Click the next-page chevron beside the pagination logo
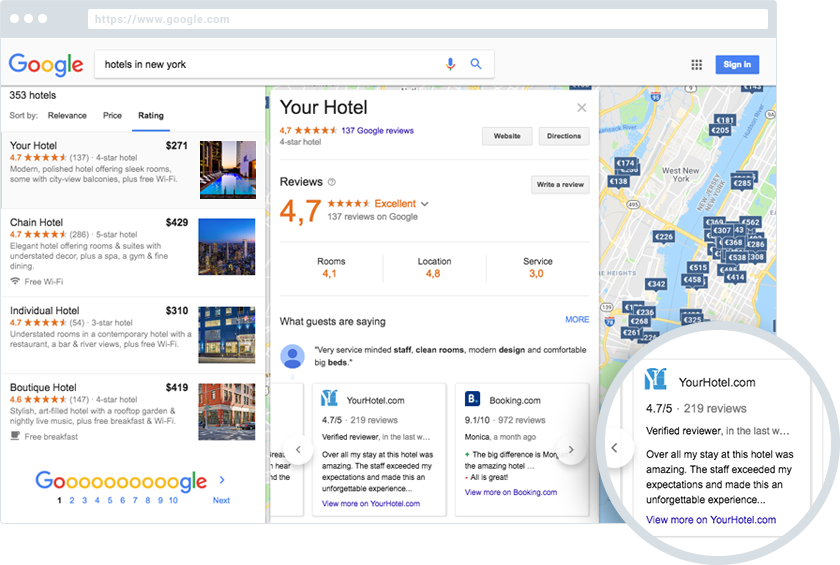 (222, 480)
